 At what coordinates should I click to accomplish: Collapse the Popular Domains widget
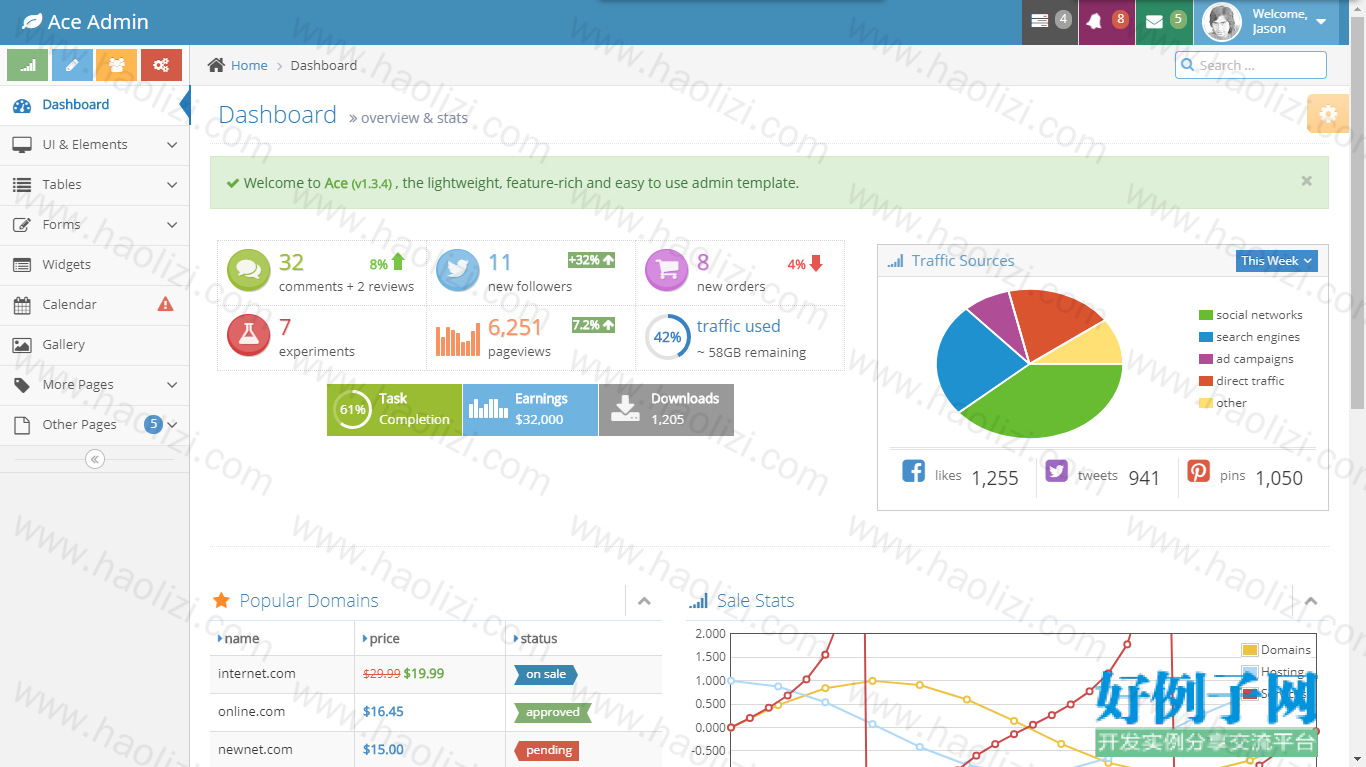pos(644,601)
